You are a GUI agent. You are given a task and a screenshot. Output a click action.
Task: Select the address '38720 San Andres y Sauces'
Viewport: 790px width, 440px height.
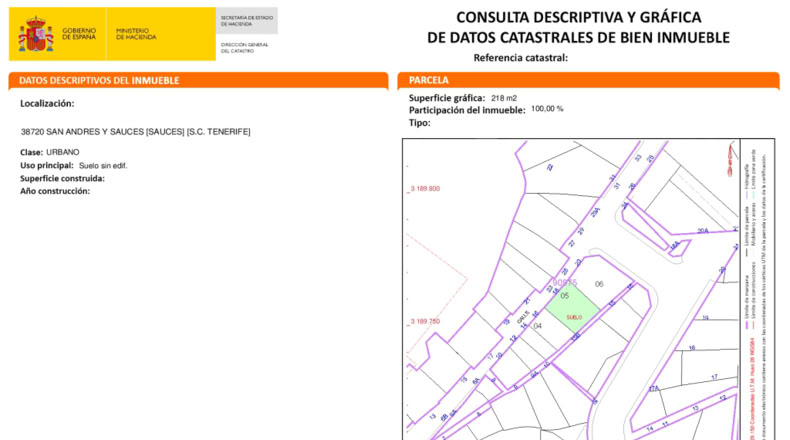coord(136,132)
